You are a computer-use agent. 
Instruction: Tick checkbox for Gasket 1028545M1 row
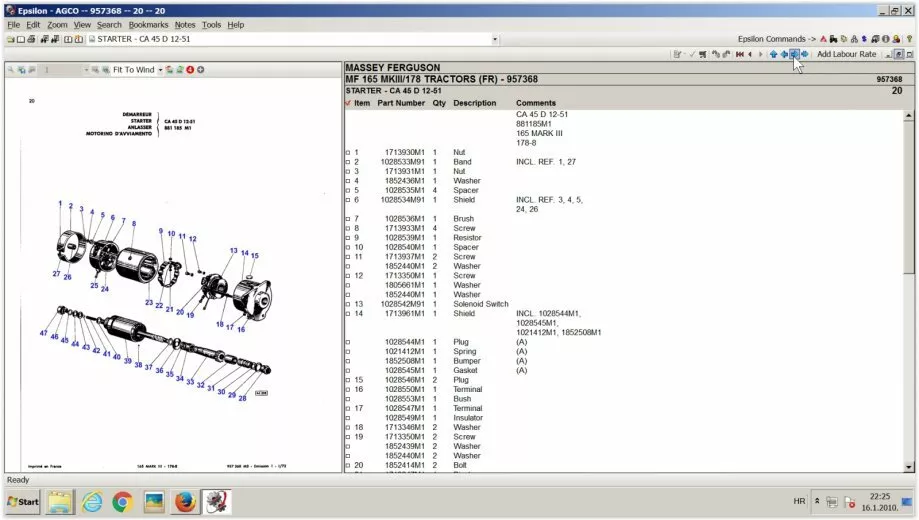(x=348, y=371)
